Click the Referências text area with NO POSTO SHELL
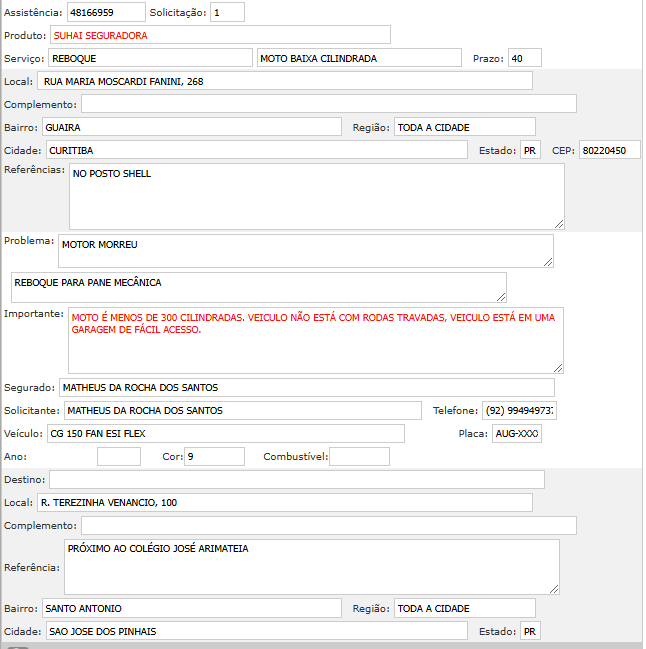Viewport: 646px width, 649px height. (x=316, y=196)
